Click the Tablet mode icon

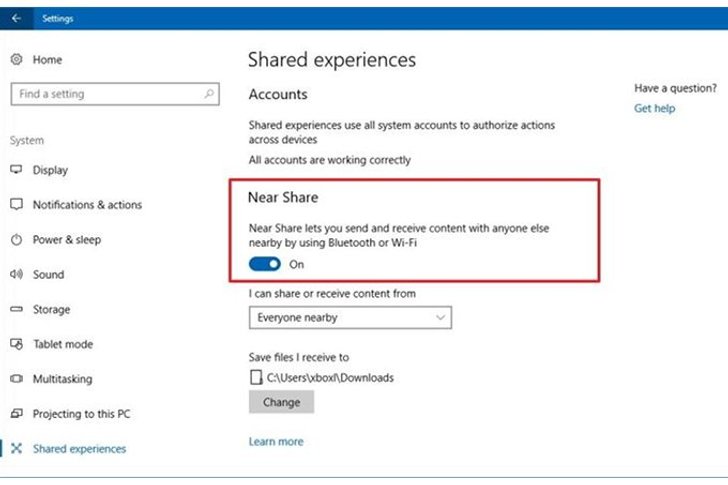[16, 344]
